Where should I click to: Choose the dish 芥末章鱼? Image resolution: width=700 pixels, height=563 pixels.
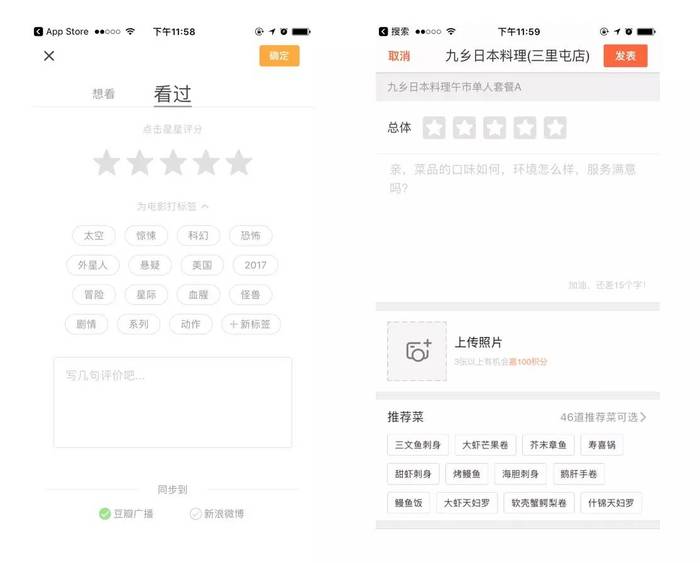pos(548,445)
